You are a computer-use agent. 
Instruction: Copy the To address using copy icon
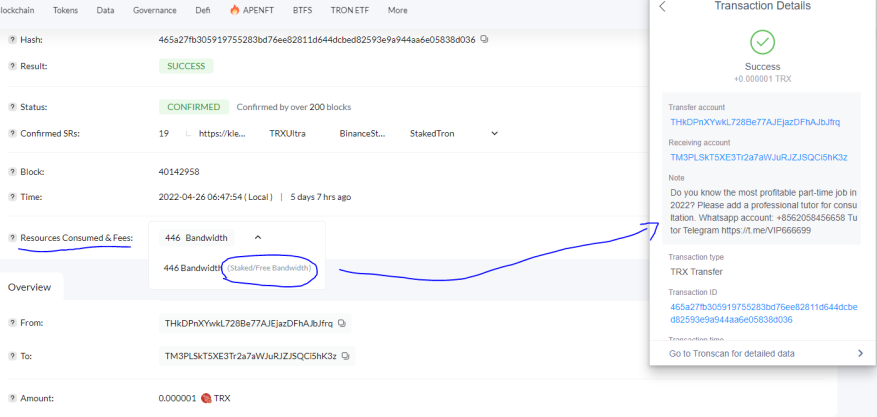346,356
